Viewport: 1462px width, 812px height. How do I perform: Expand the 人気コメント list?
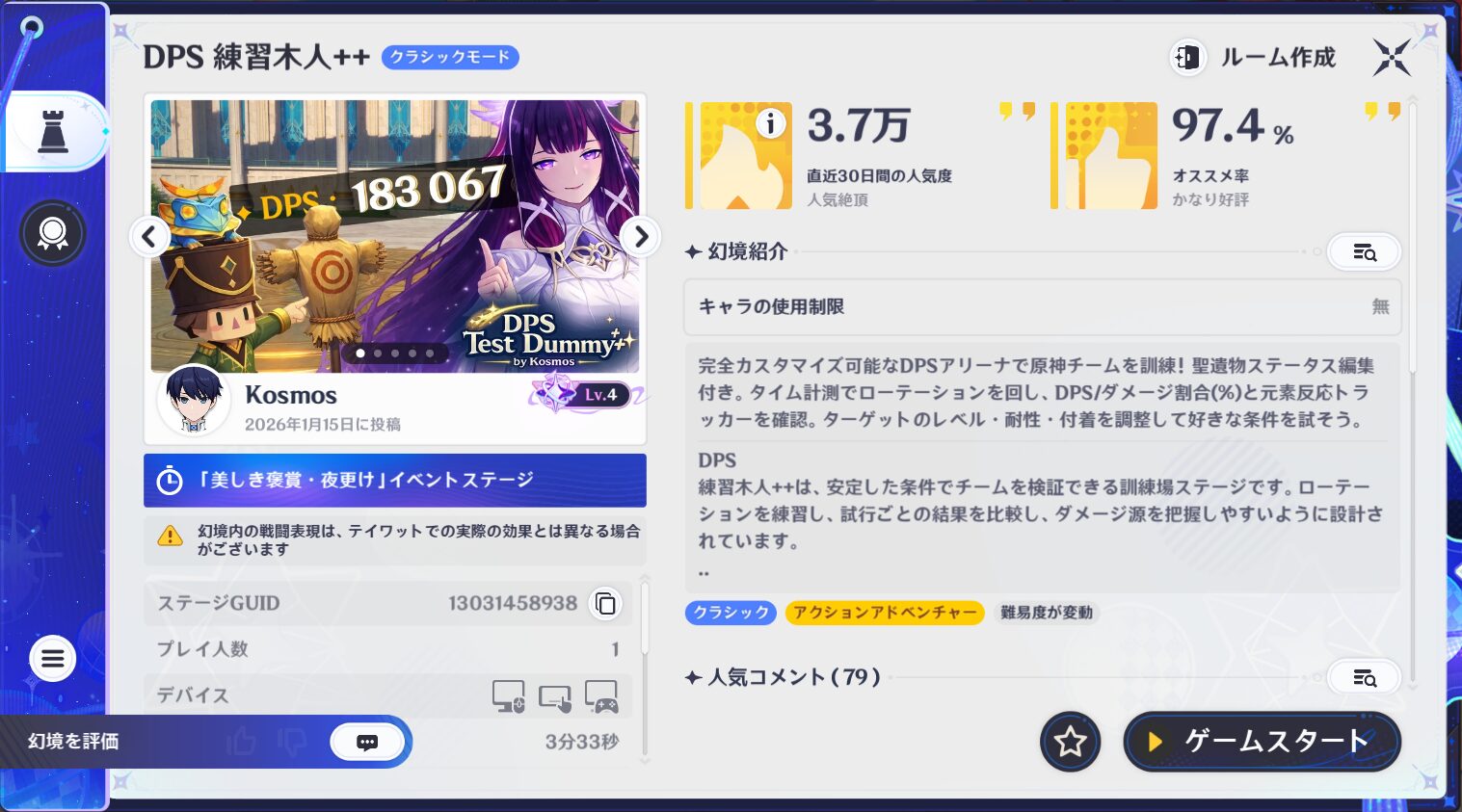coord(1364,677)
